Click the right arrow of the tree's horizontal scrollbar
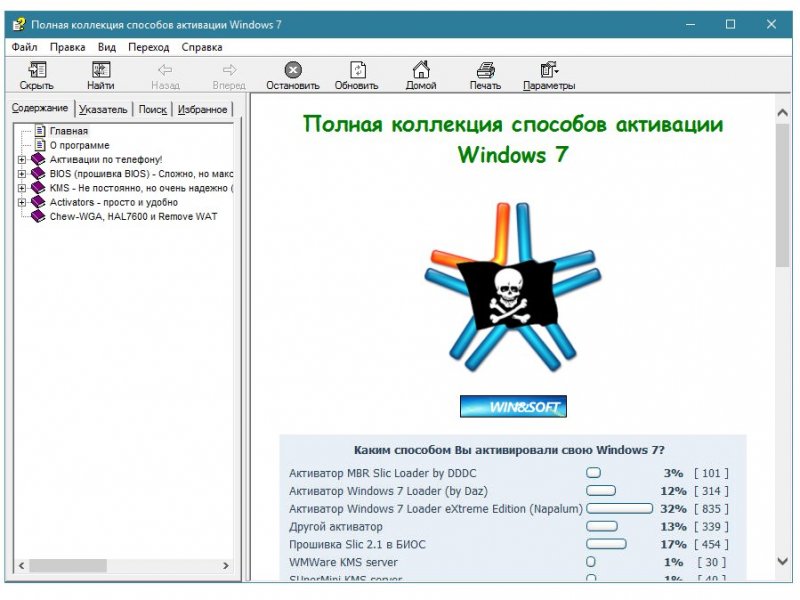 pos(226,565)
